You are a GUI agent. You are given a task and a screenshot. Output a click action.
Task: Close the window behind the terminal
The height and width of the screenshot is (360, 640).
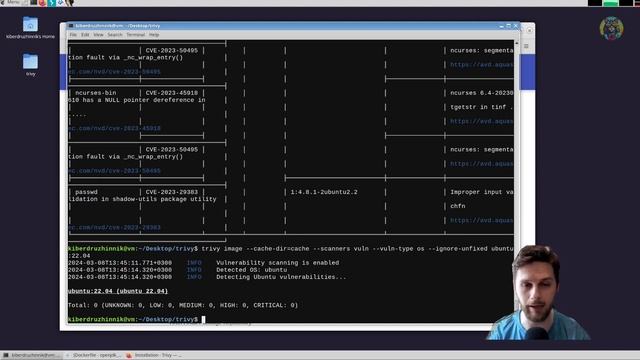pyautogui.click(x=529, y=30)
